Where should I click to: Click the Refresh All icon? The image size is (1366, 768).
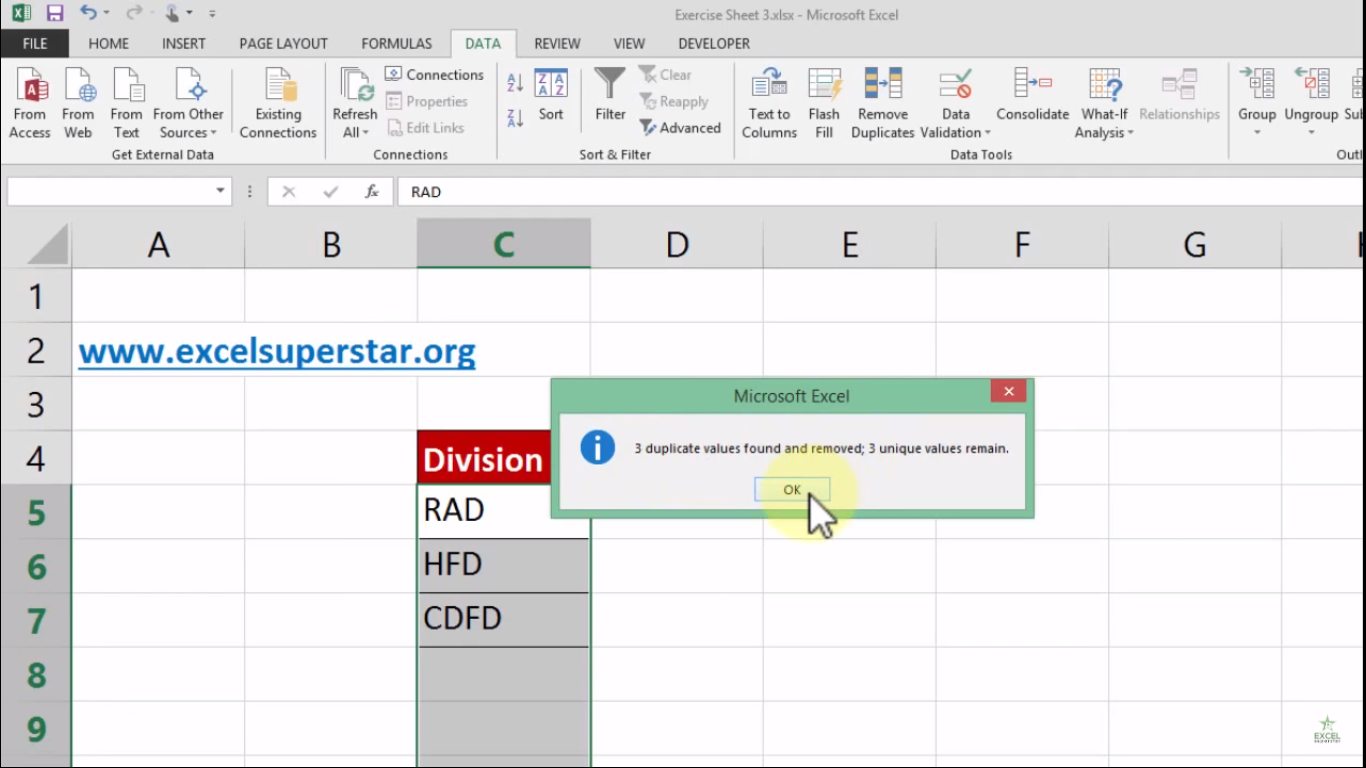coord(355,86)
